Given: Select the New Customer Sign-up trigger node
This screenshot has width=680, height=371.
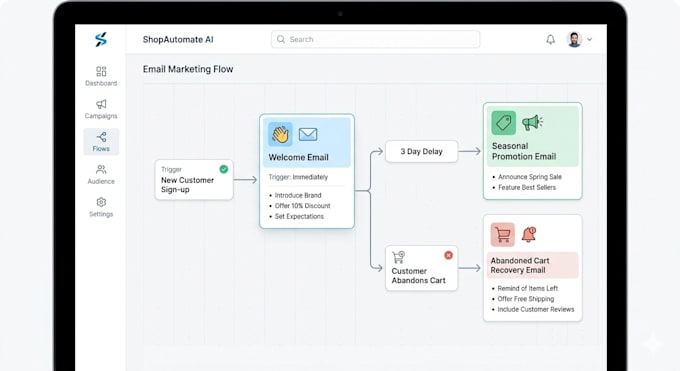Looking at the screenshot, I should tap(194, 180).
